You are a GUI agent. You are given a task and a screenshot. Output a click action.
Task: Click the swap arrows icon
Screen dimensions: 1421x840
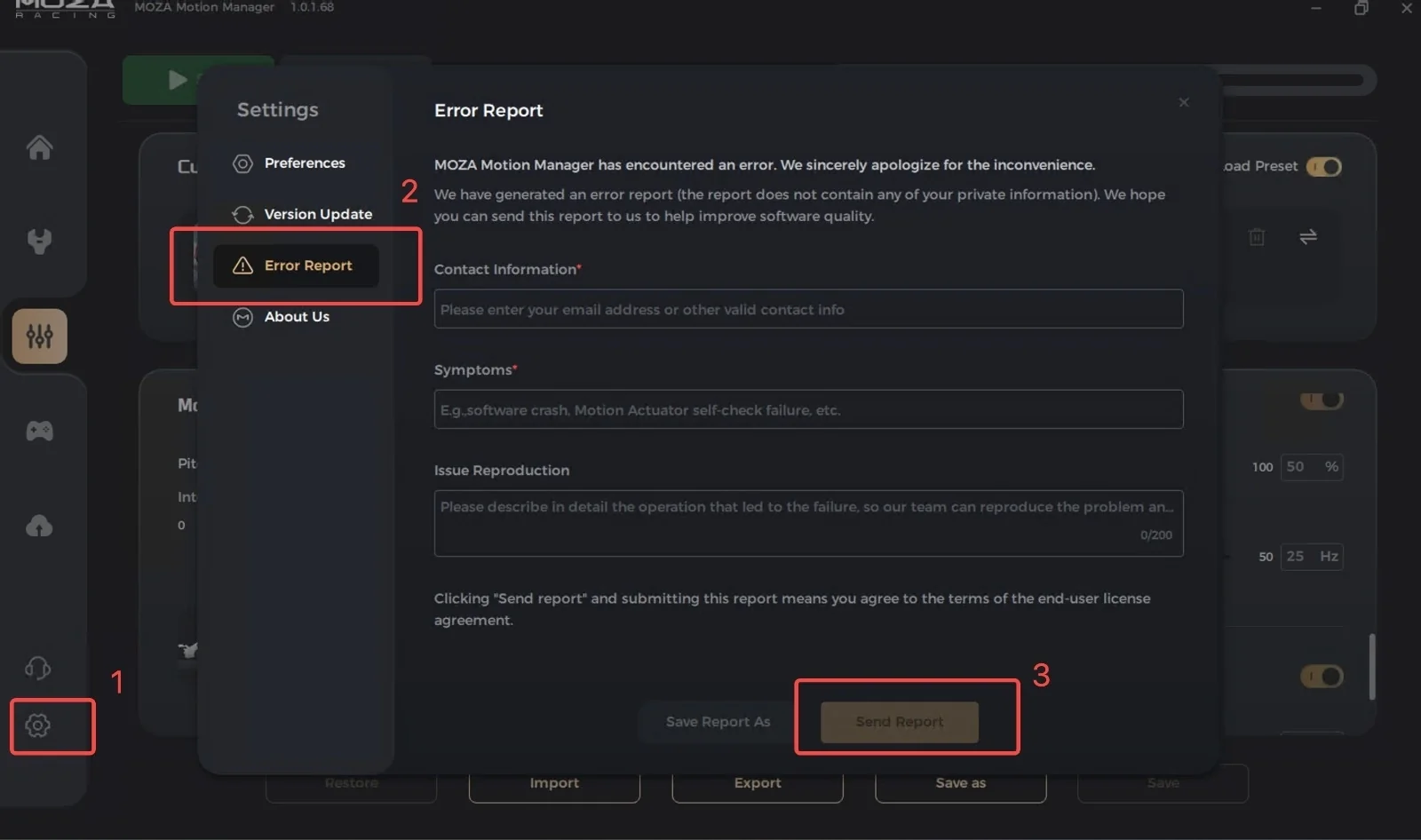pos(1308,237)
